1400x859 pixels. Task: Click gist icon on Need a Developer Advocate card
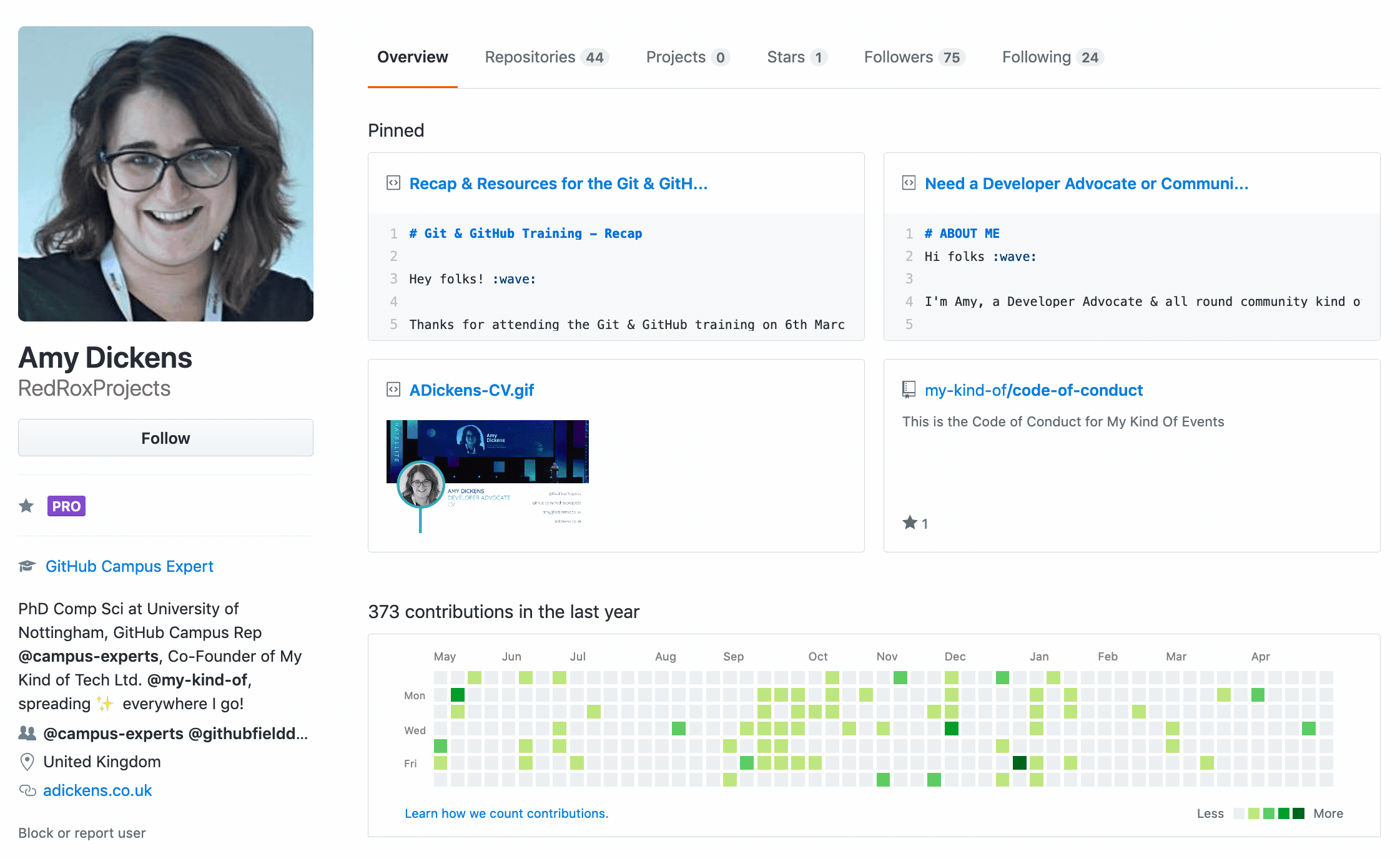coord(909,183)
